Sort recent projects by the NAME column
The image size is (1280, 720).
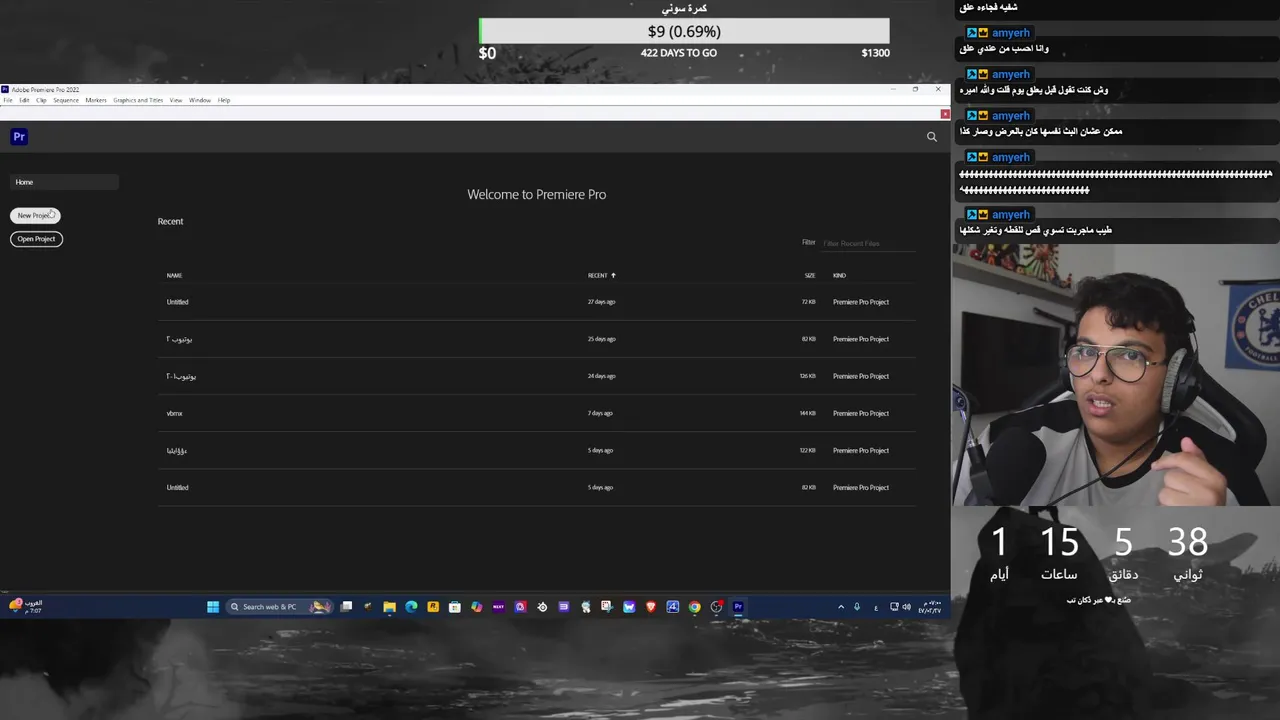(174, 275)
